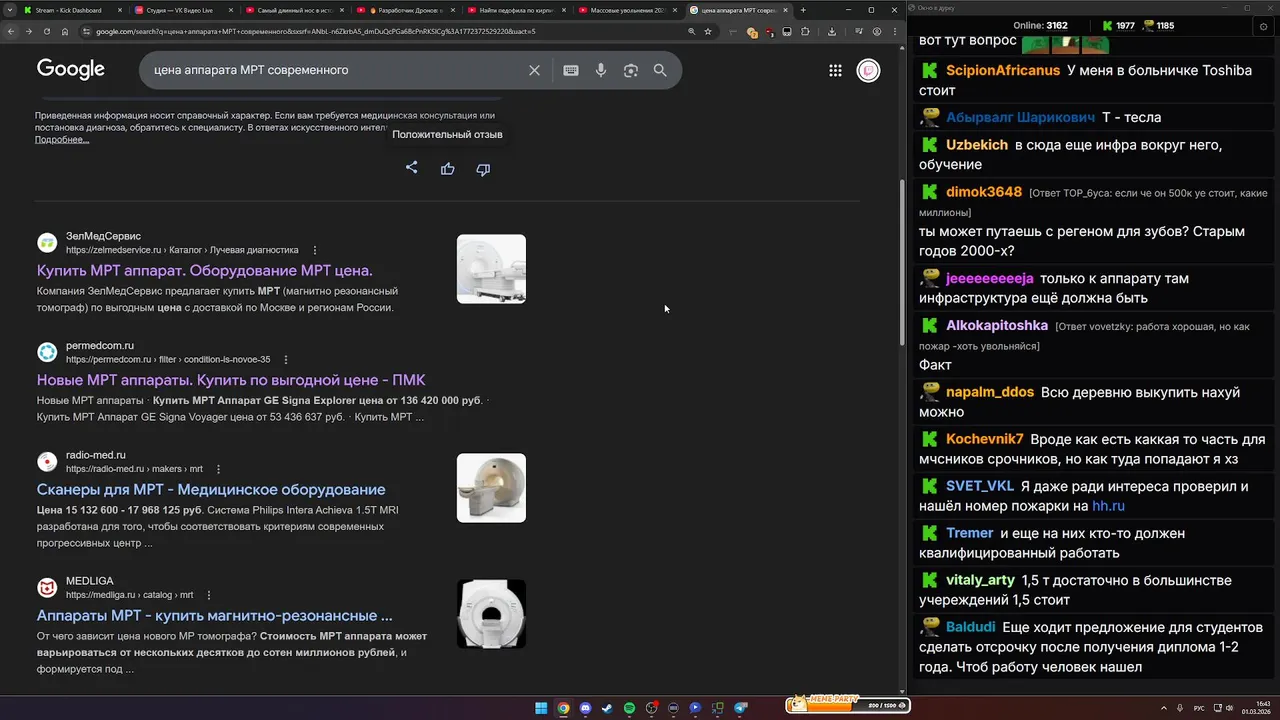Open 'Сканеры для МРТ - Медицинское оборудование' link
Viewport: 1280px width, 720px height.
[x=211, y=490]
